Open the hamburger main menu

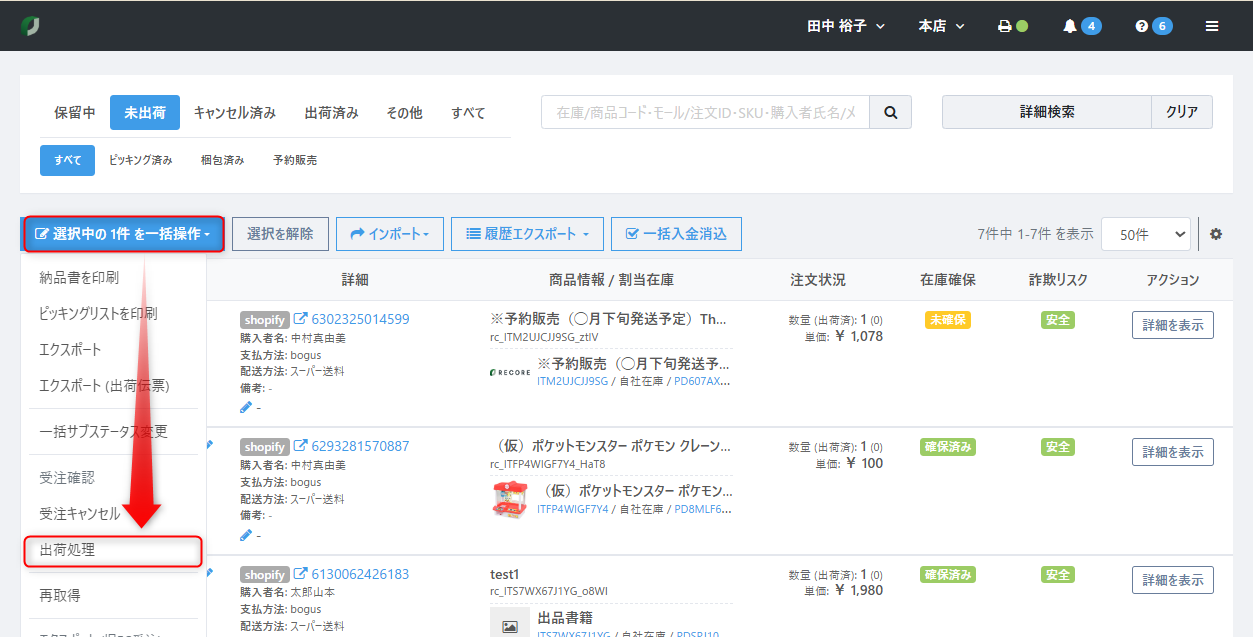pos(1212,26)
